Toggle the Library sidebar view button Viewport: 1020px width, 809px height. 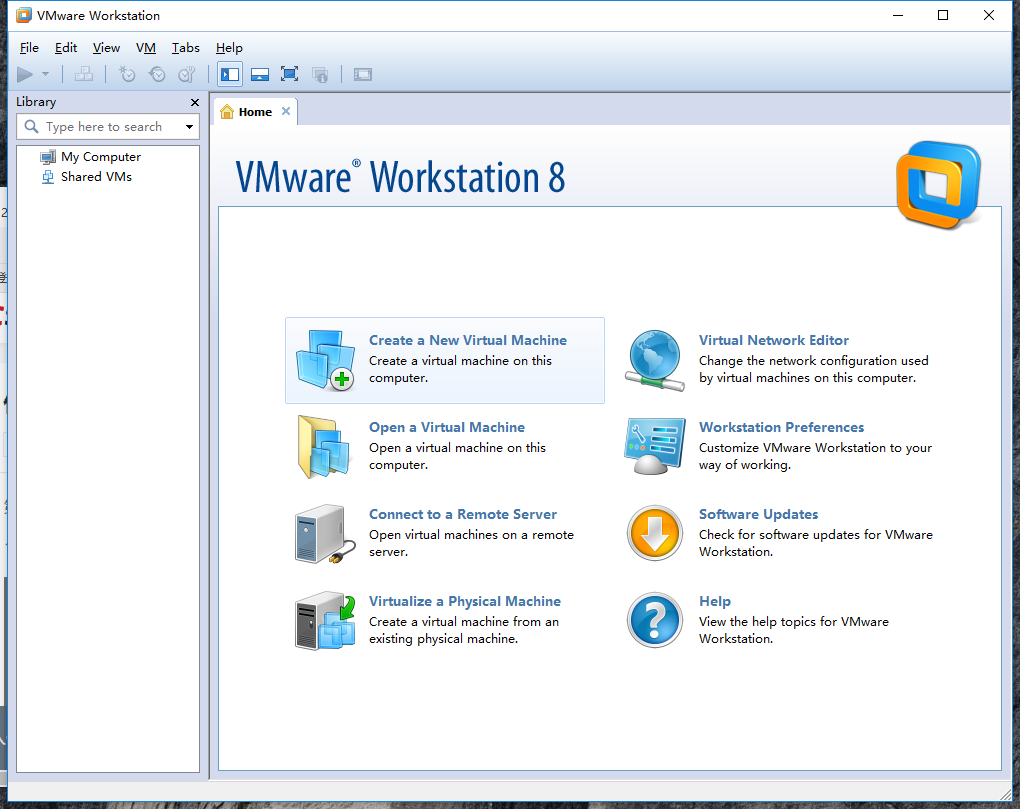pyautogui.click(x=230, y=75)
